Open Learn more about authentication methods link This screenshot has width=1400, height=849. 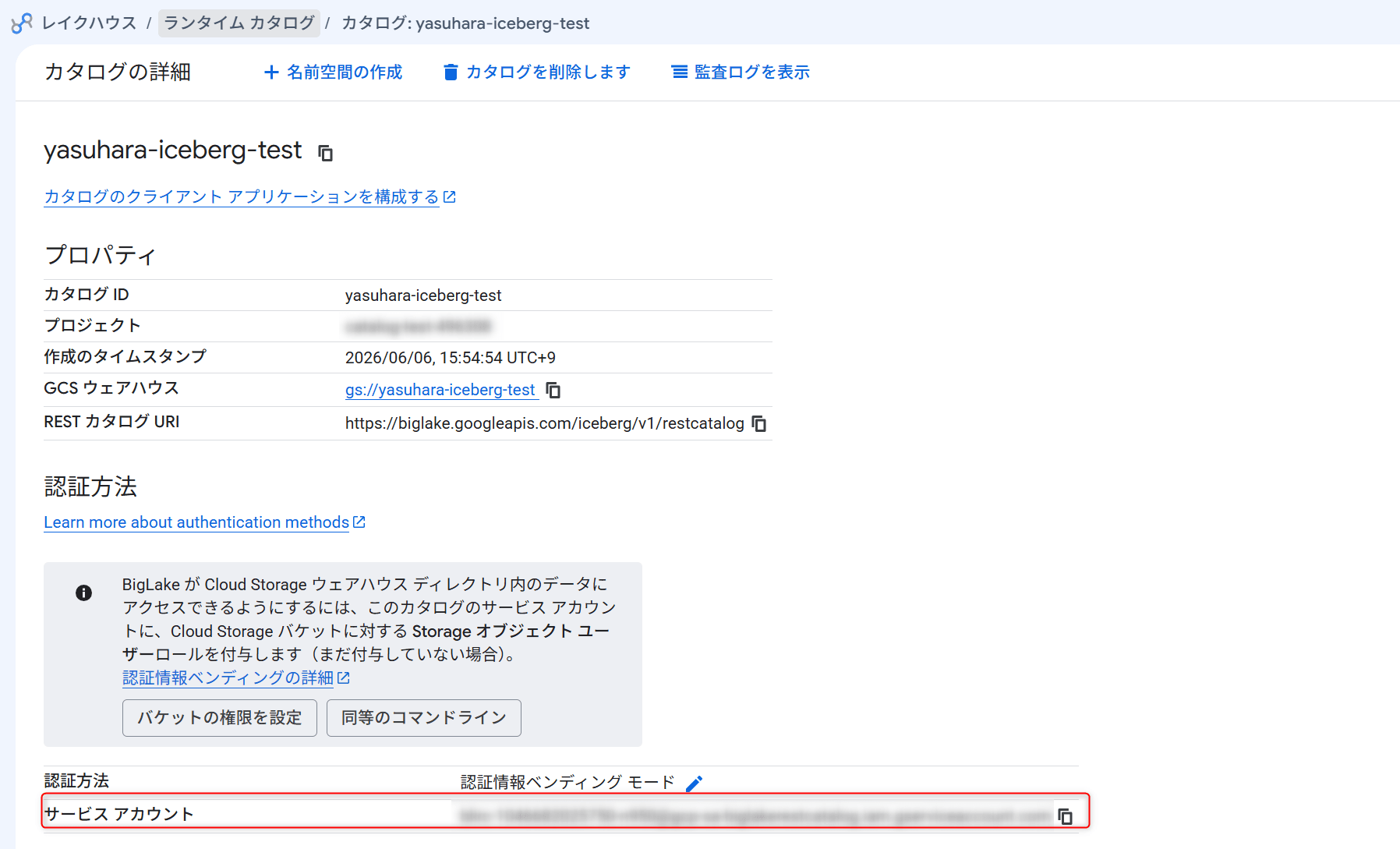[204, 522]
